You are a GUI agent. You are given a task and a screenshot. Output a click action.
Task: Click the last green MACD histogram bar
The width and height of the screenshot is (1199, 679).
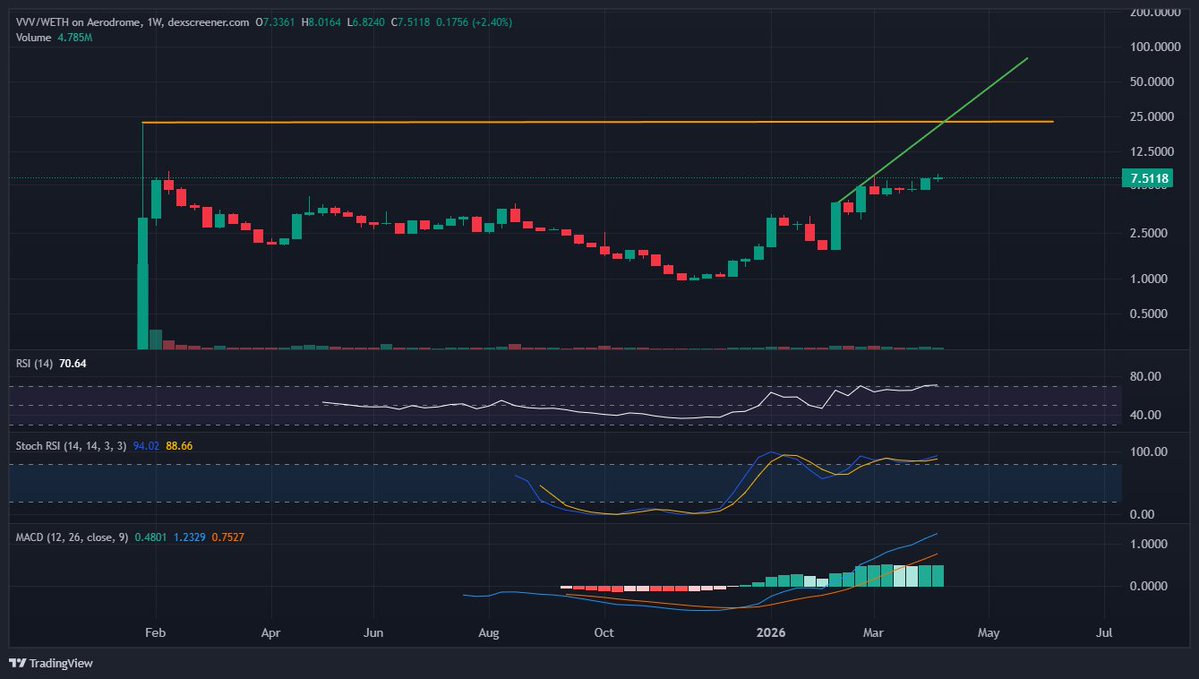[937, 575]
